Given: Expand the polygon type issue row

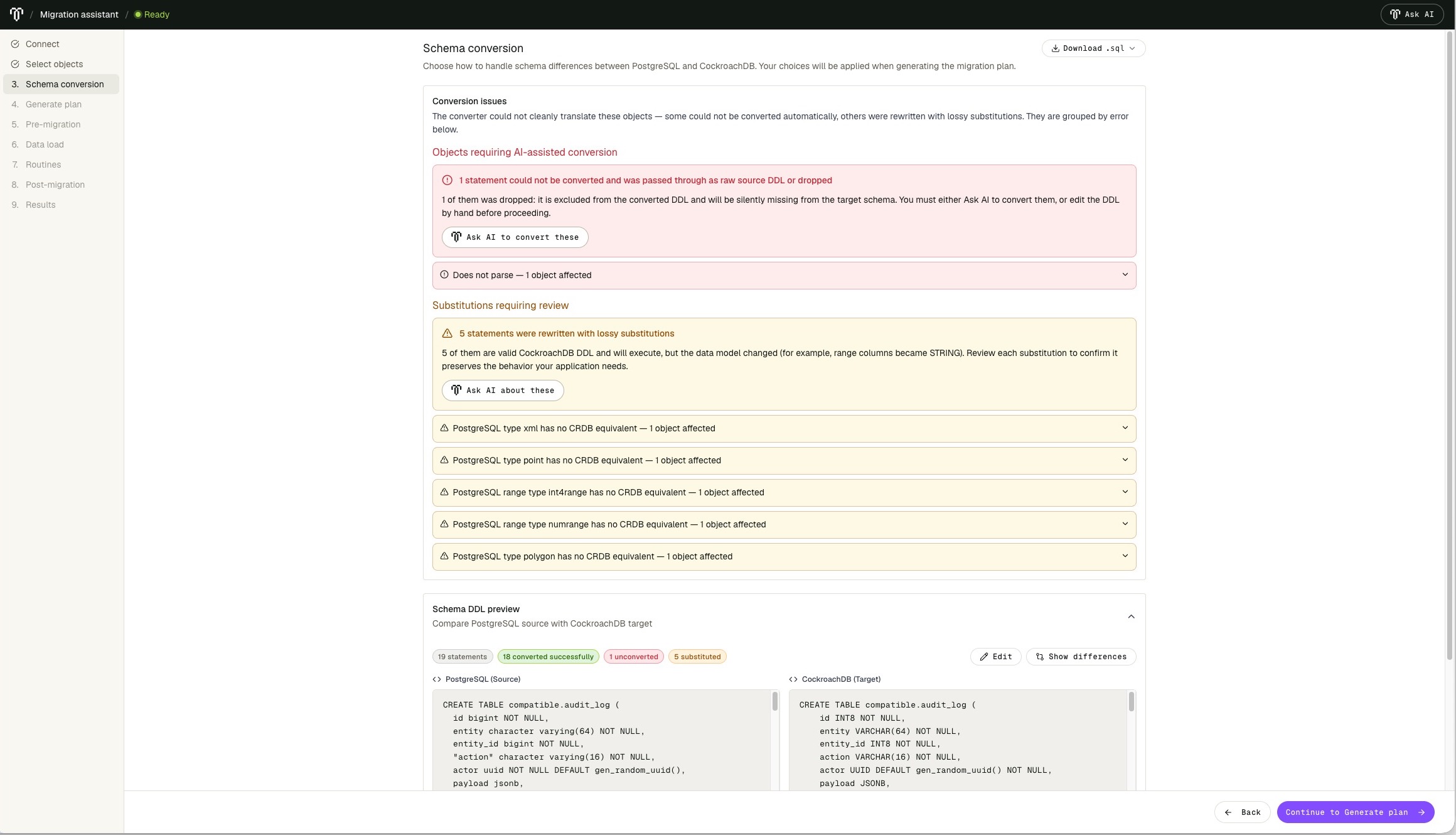Looking at the screenshot, I should pyautogui.click(x=784, y=556).
